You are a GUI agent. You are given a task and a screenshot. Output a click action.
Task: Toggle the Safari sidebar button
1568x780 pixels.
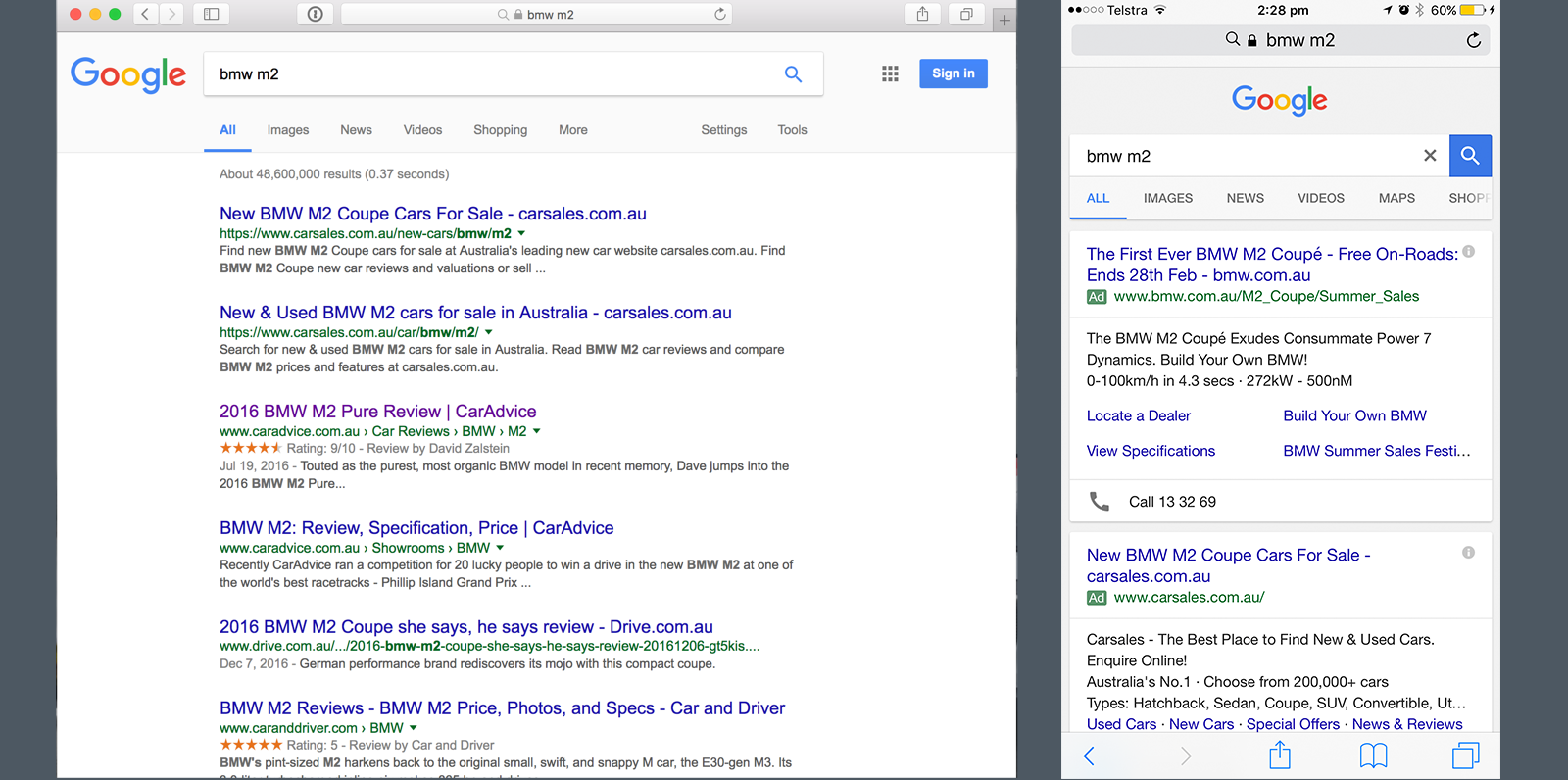point(211,14)
